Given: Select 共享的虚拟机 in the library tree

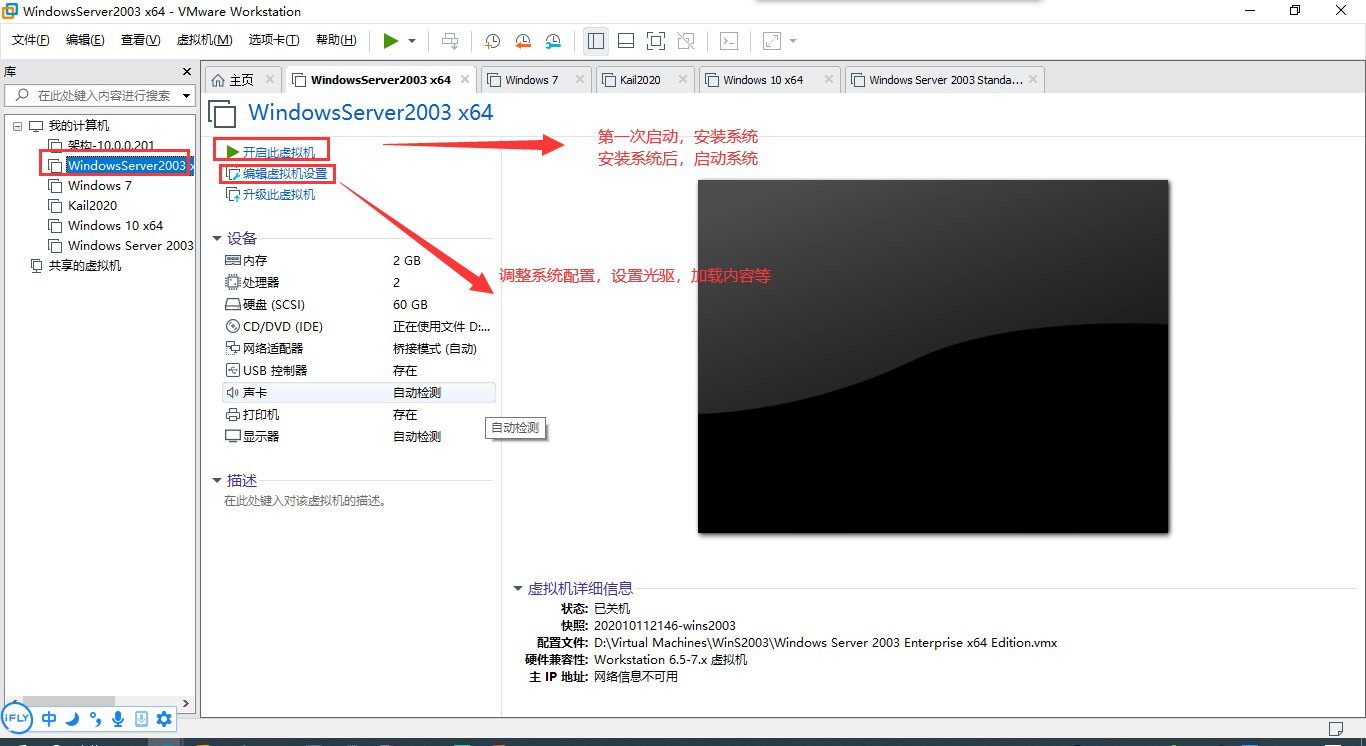Looking at the screenshot, I should pos(85,266).
